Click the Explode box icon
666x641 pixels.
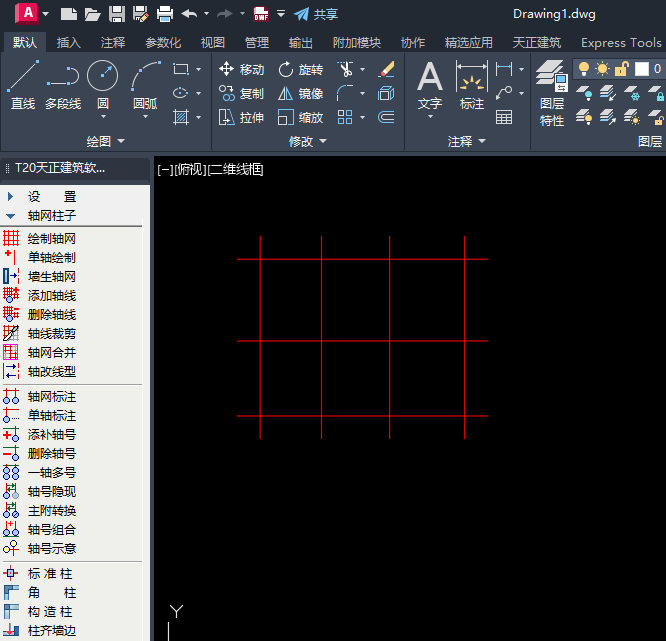(x=386, y=93)
